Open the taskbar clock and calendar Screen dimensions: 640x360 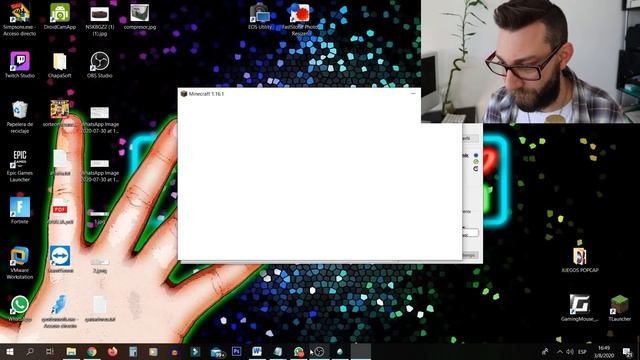604,351
